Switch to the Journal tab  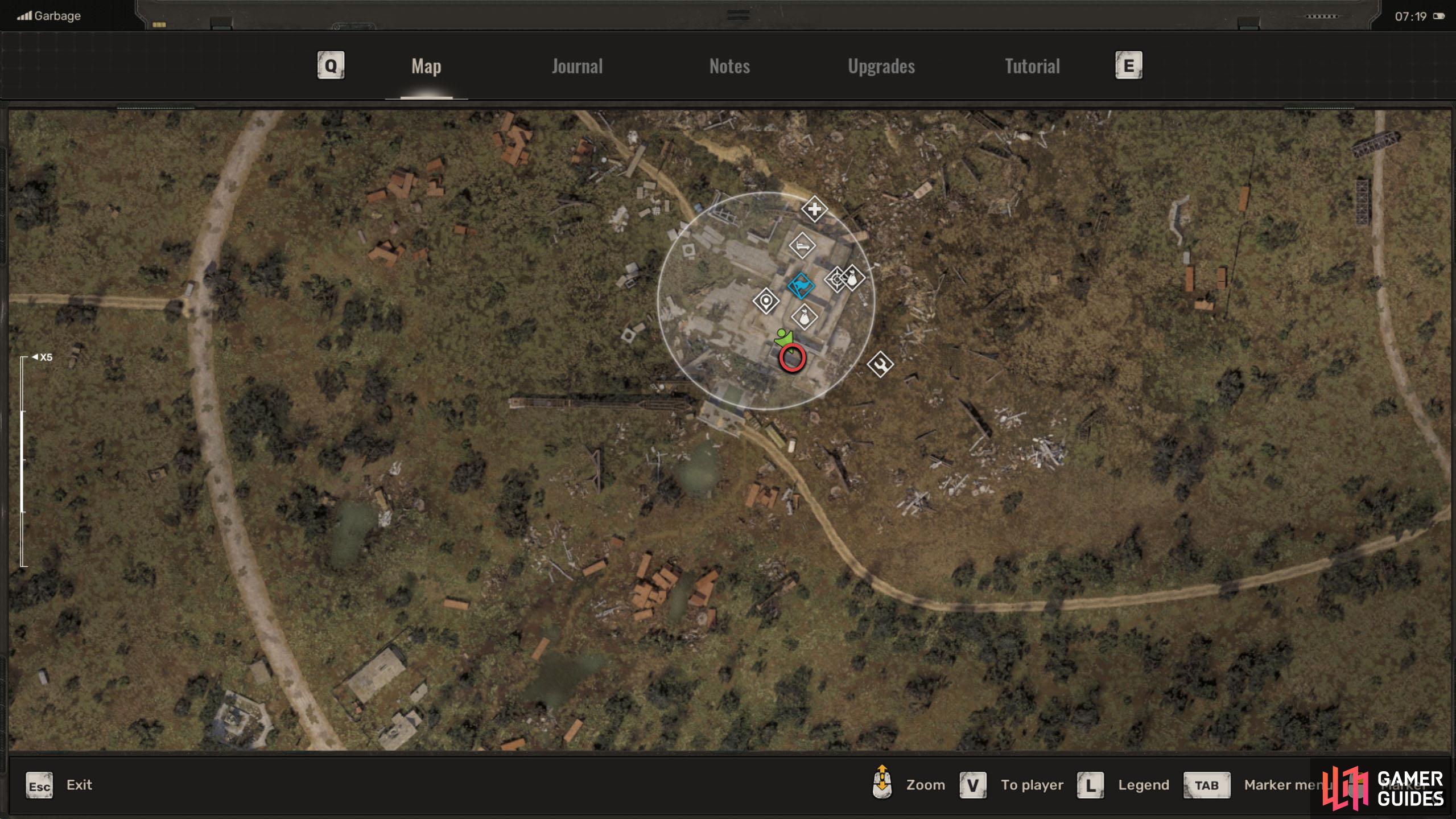[577, 66]
